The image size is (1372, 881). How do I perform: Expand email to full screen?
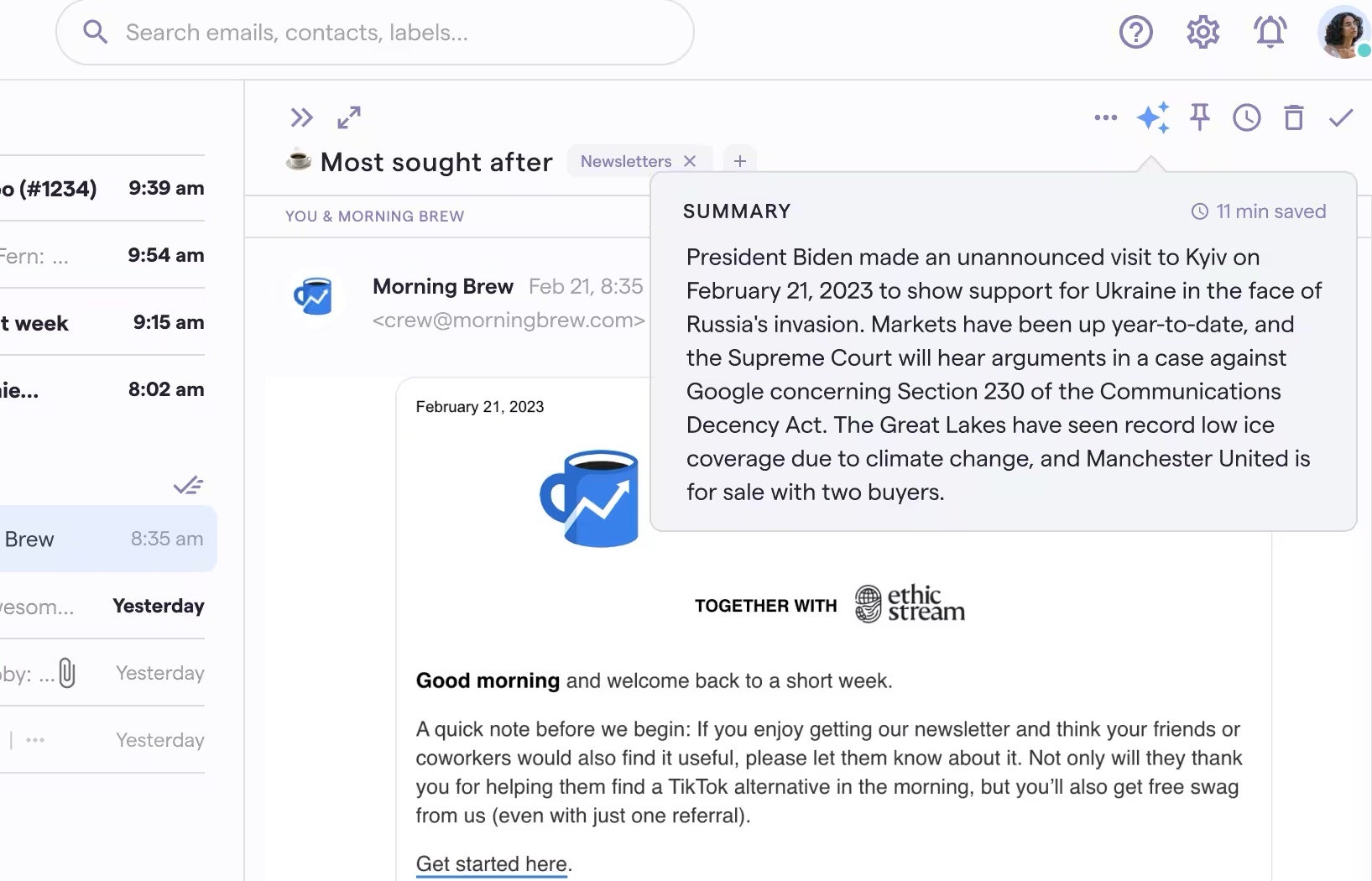(x=349, y=117)
